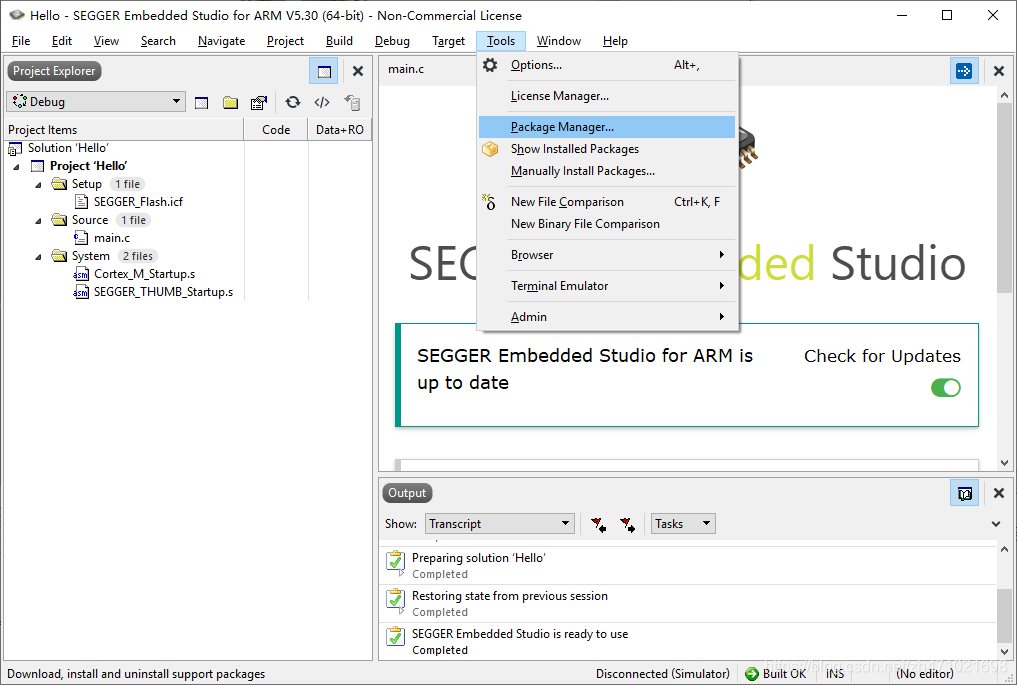Viewport: 1017px width, 685px height.
Task: Collapse the Project 'Hello' tree node
Action: coord(16,167)
